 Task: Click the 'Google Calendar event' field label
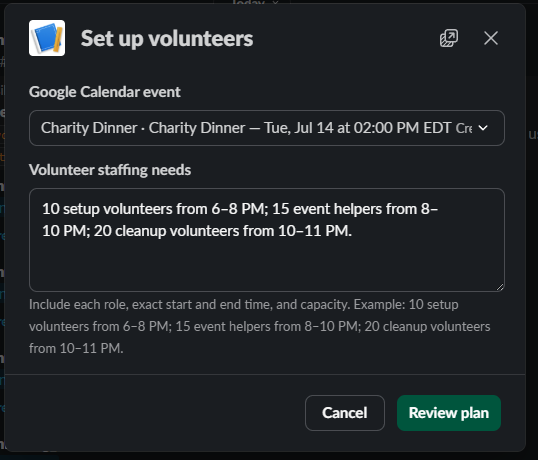[105, 92]
